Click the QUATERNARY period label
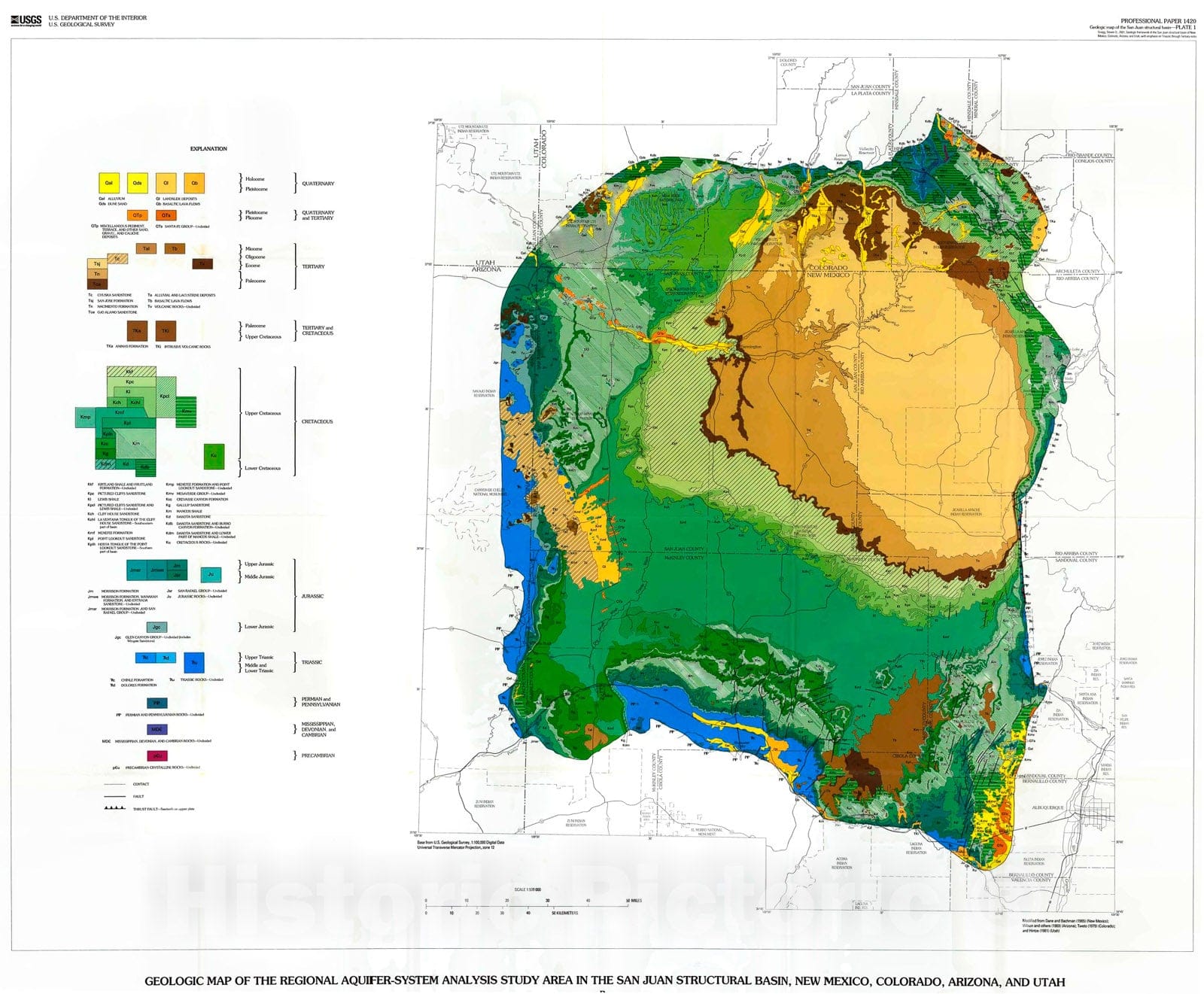The width and height of the screenshot is (1204, 994). click(x=318, y=184)
